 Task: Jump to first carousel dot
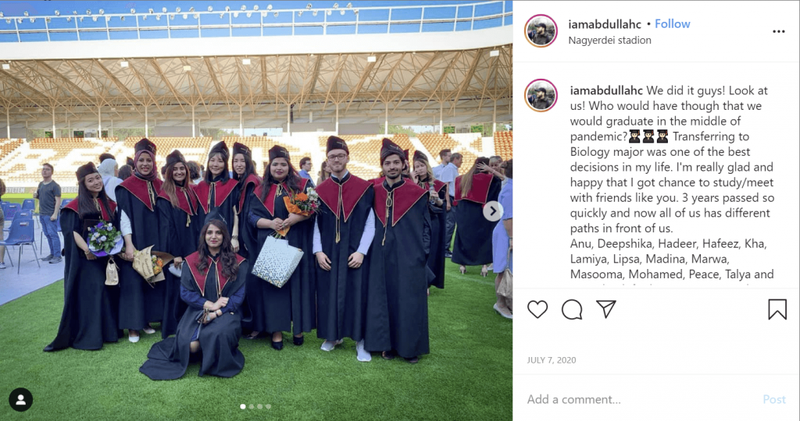coord(243,407)
